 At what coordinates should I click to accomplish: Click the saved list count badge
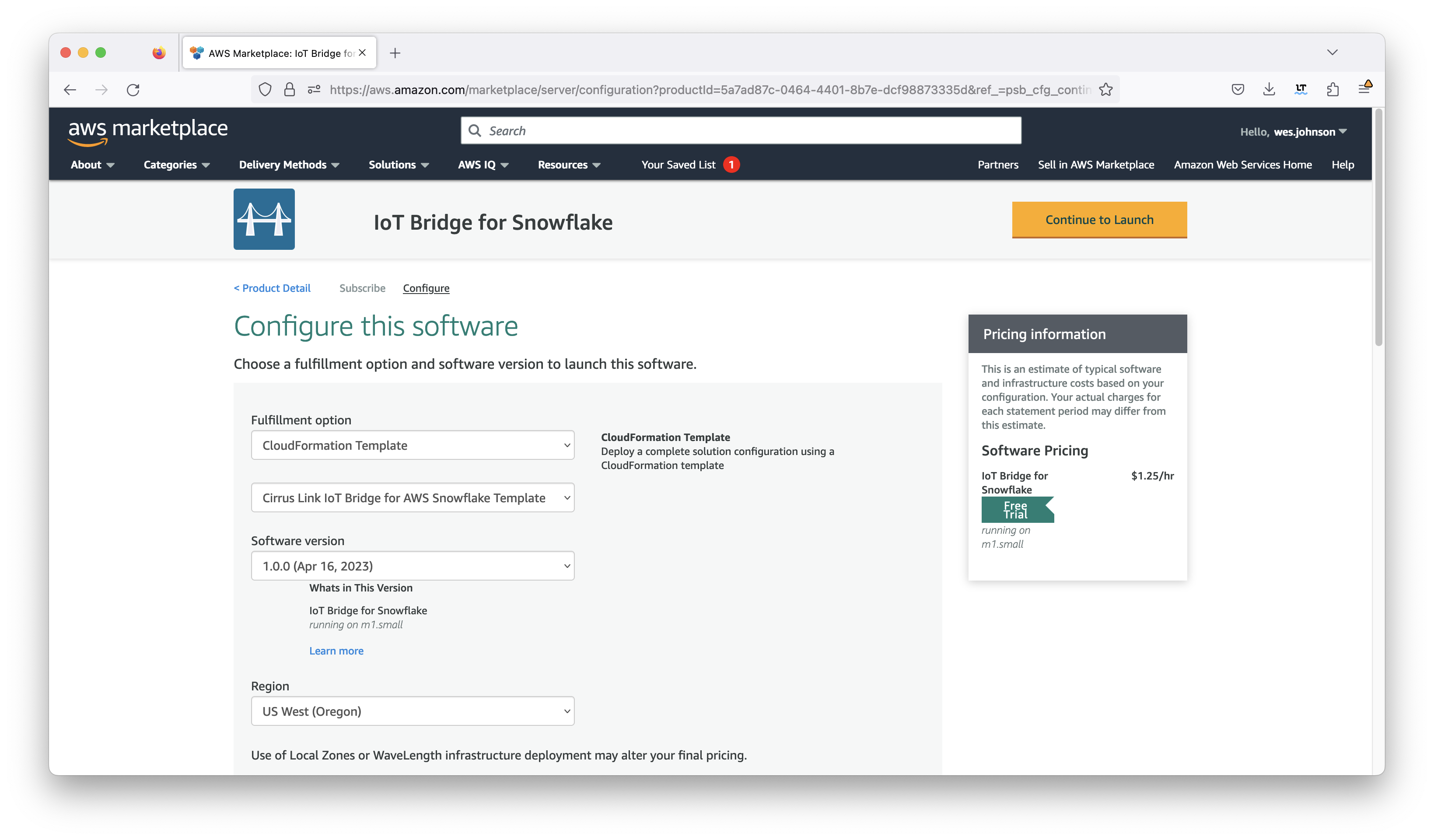(731, 164)
